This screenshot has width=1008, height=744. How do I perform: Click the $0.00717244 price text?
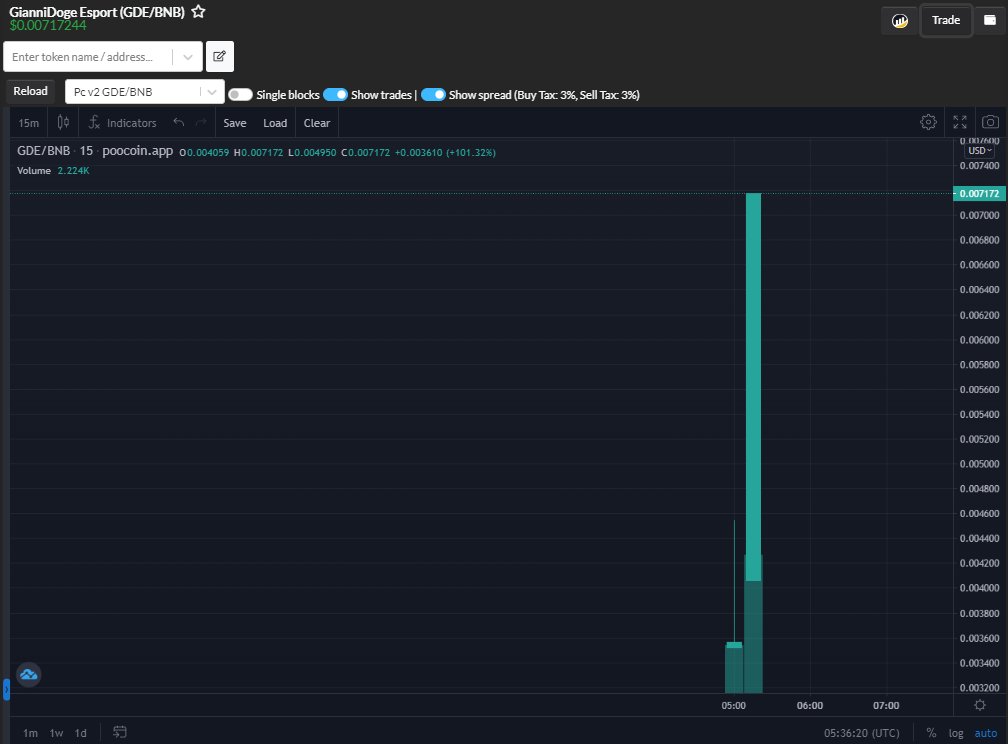[x=48, y=25]
